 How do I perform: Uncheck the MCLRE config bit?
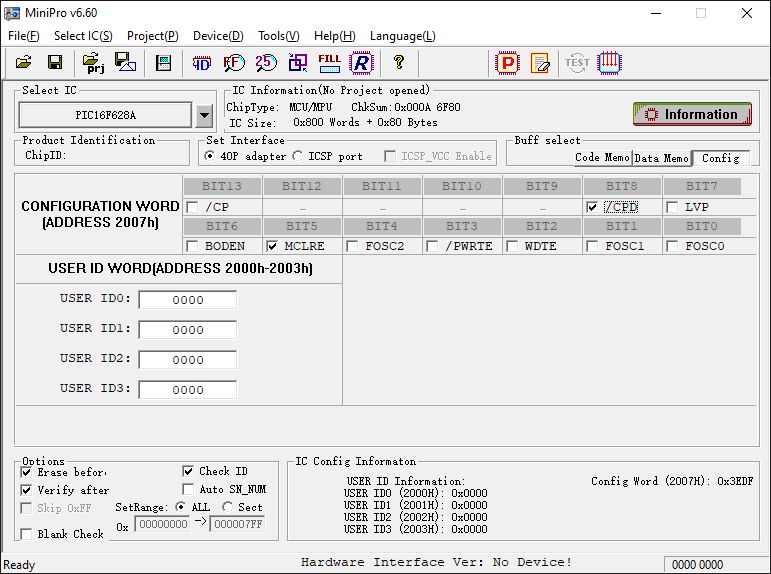pos(272,246)
